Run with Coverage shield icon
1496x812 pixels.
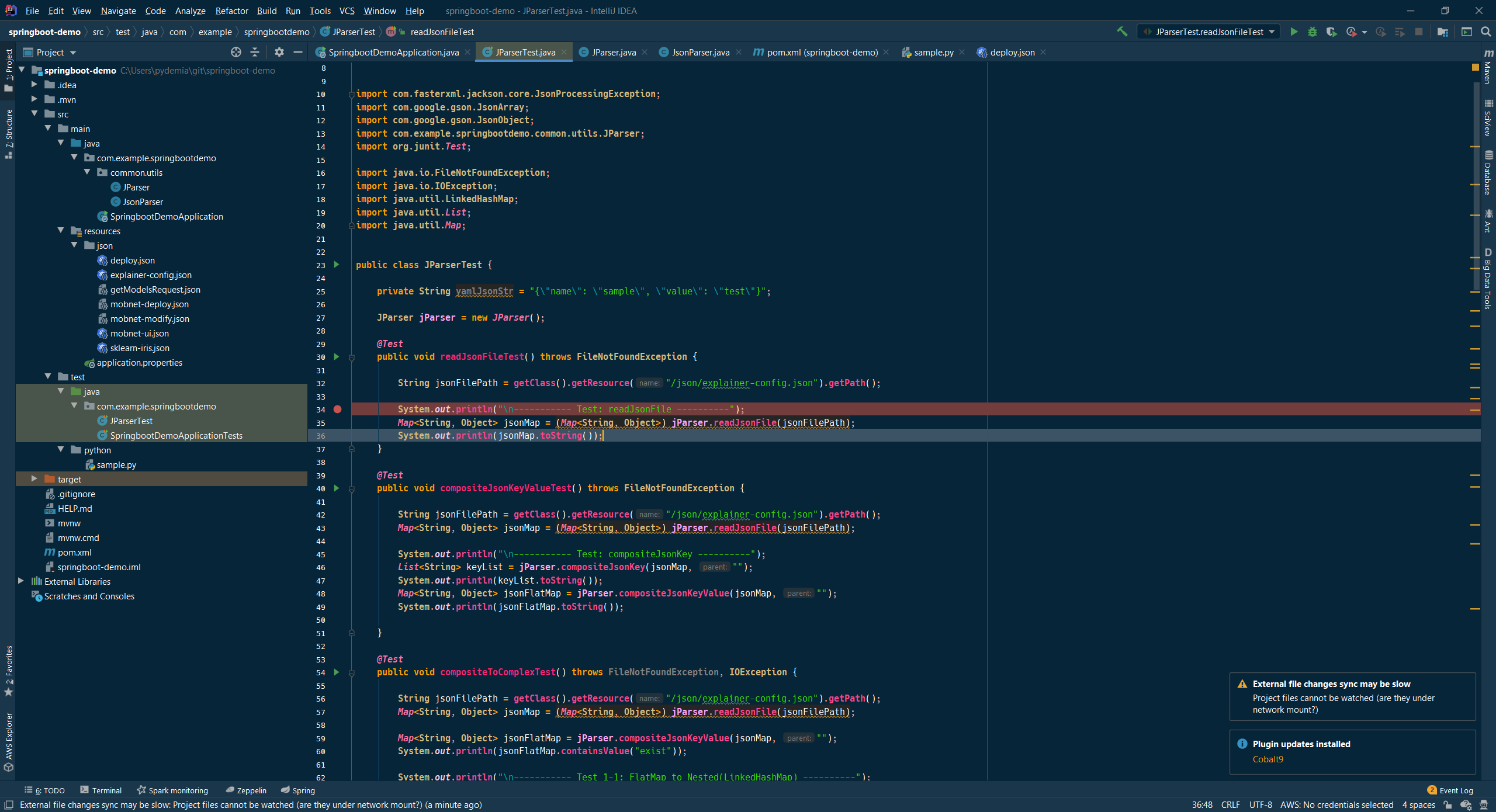click(x=1331, y=32)
